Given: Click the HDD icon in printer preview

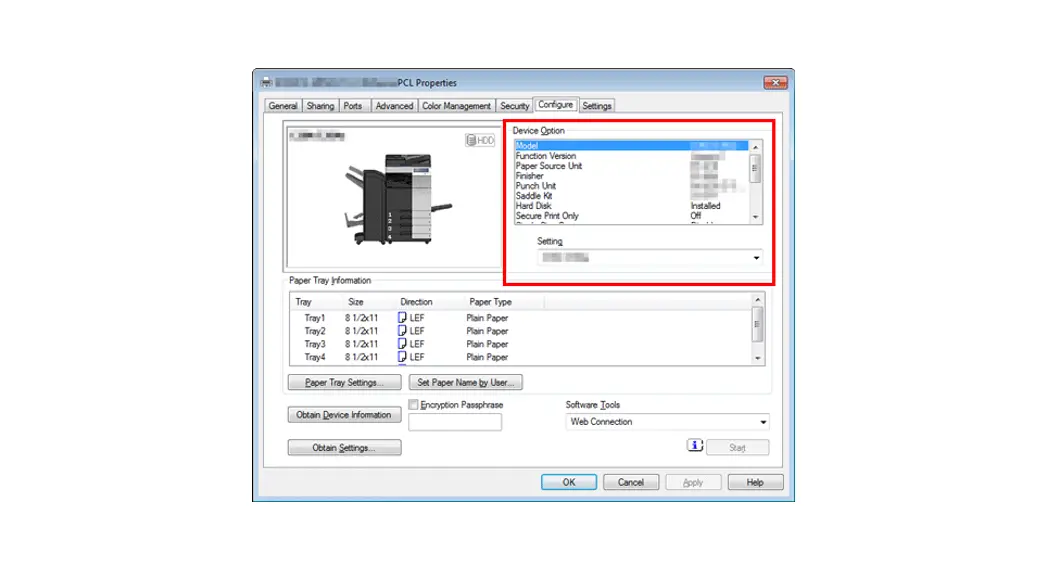Looking at the screenshot, I should [480, 140].
